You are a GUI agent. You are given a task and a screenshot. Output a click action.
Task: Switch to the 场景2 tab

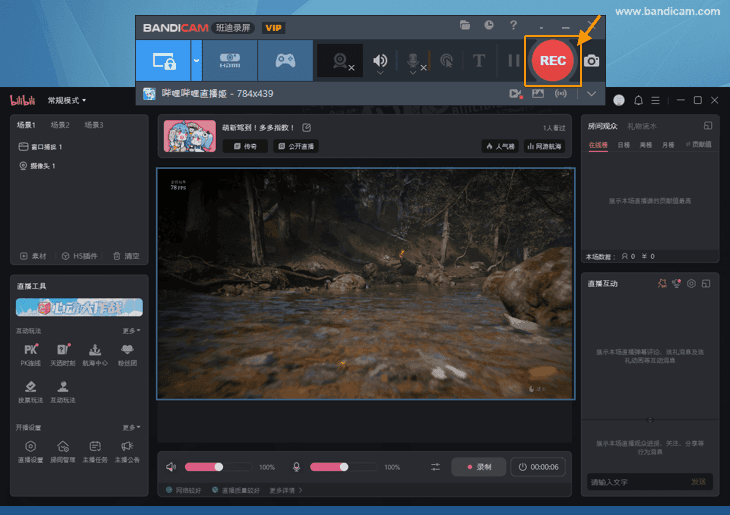coord(60,125)
